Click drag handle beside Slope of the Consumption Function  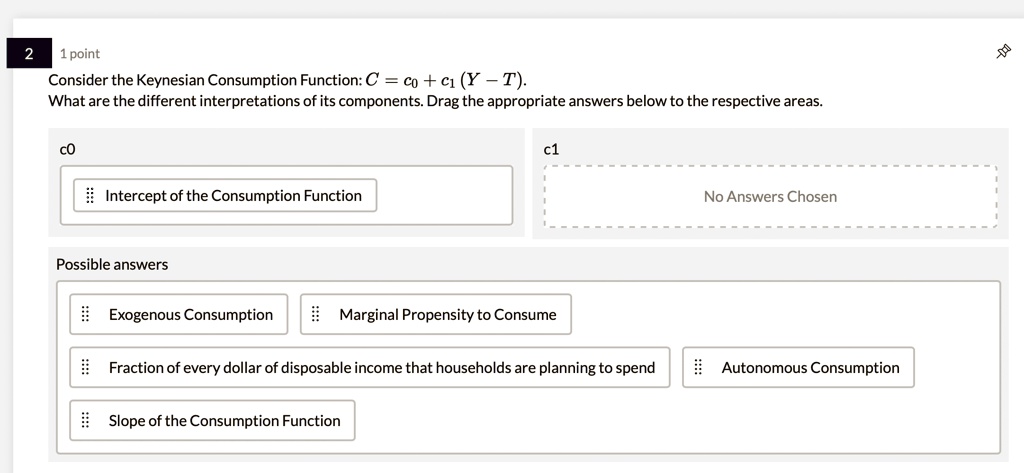pos(86,421)
